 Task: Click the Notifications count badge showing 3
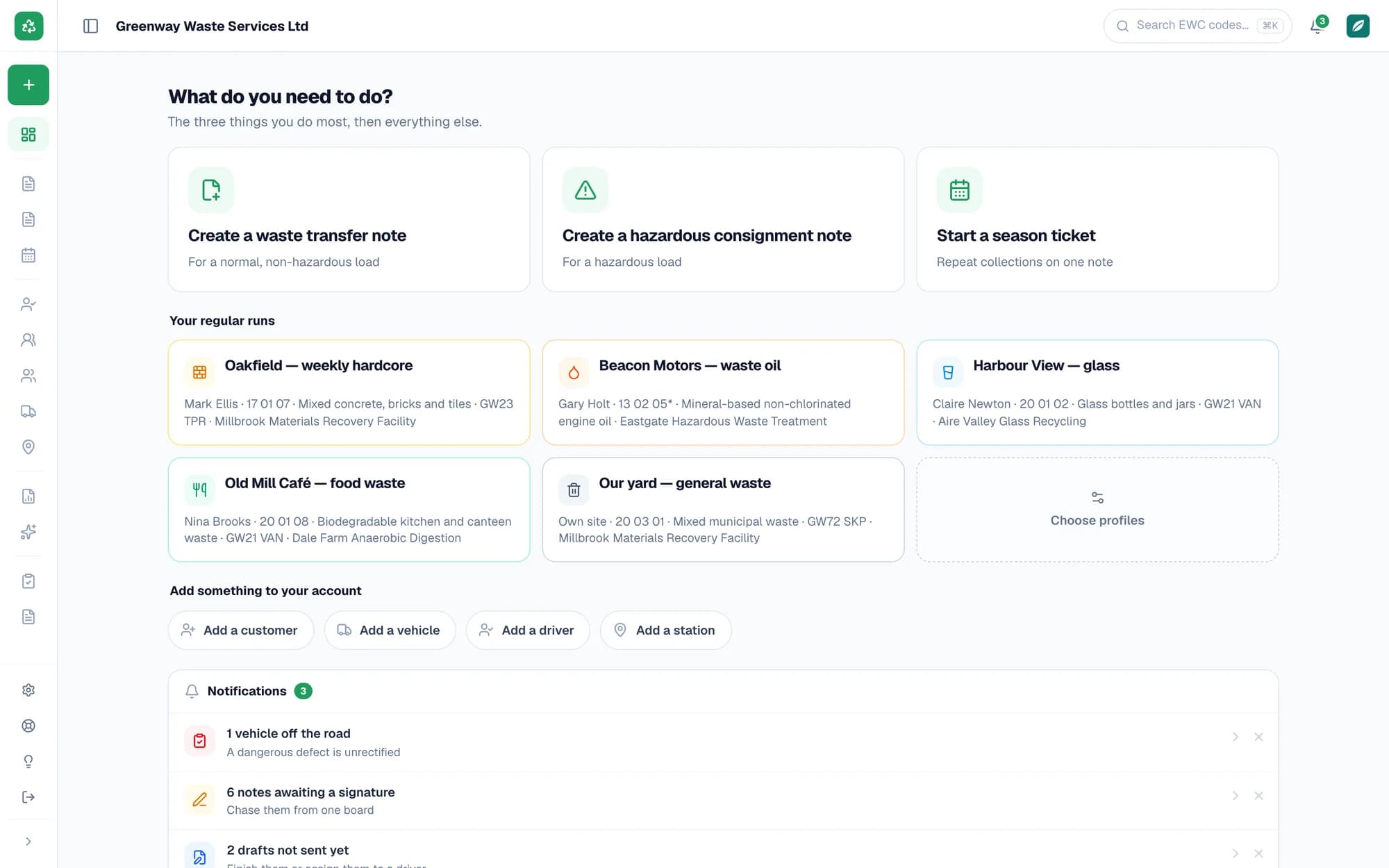click(303, 691)
